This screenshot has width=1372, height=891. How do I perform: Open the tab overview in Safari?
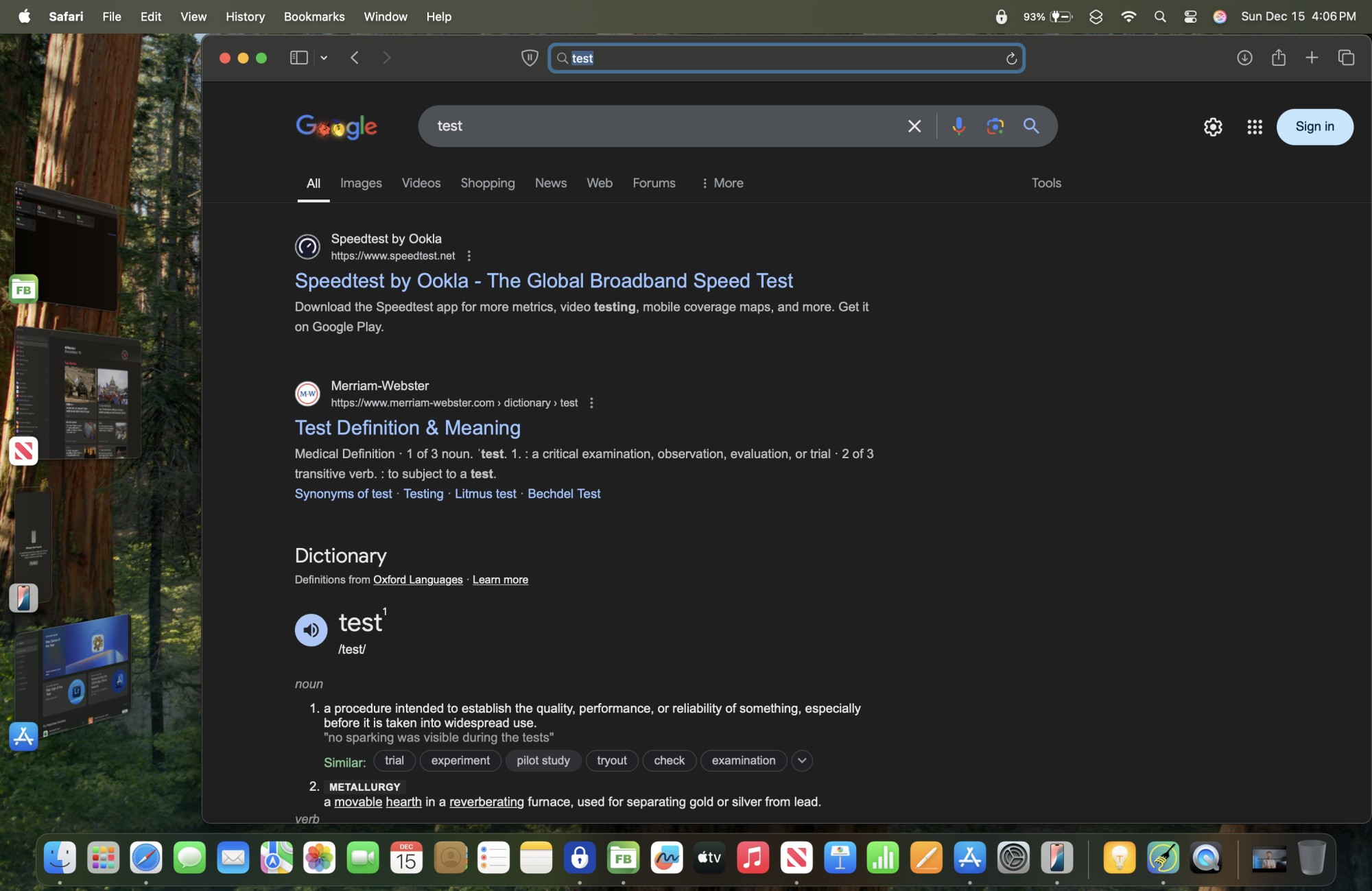click(x=1346, y=58)
